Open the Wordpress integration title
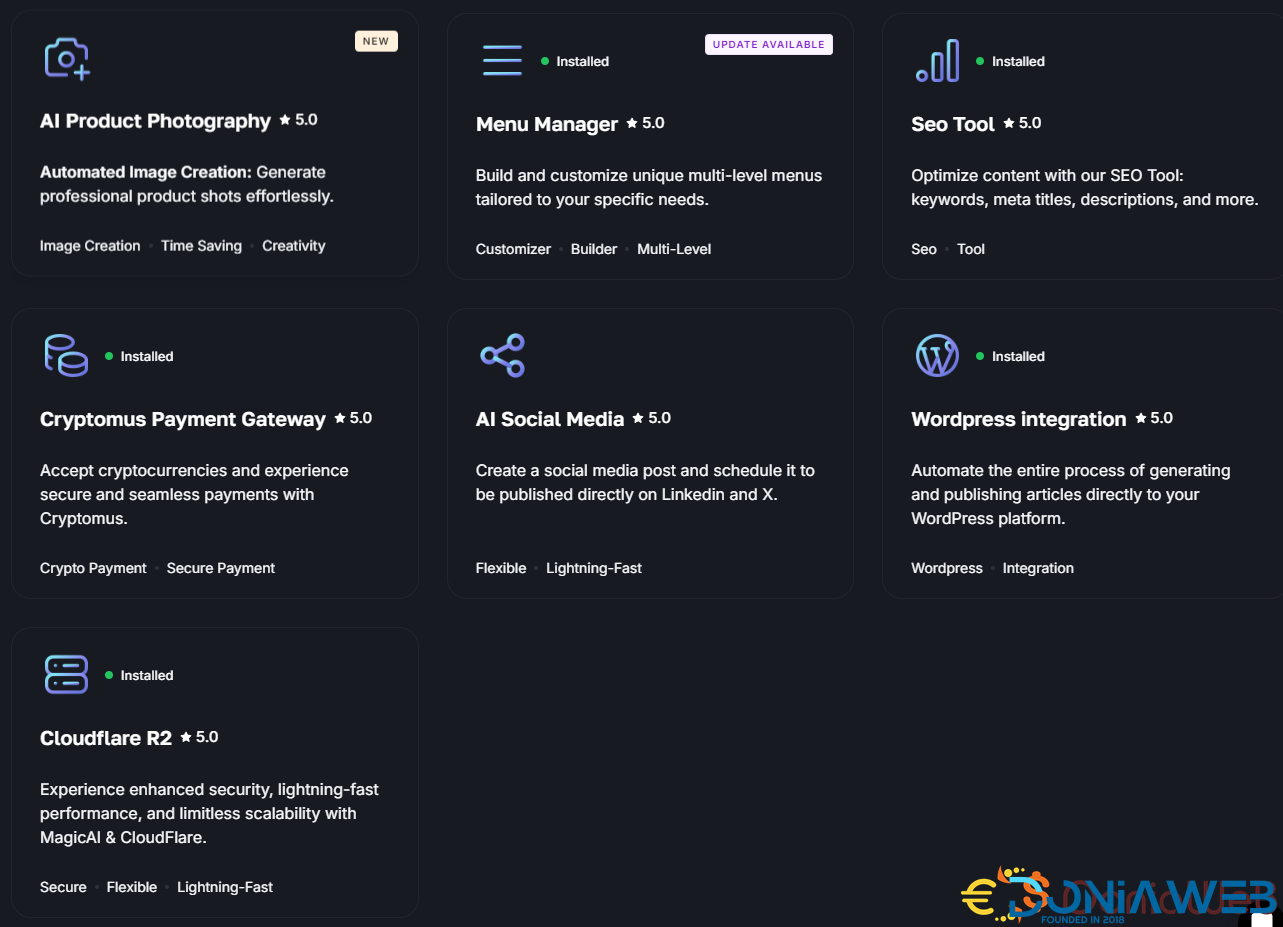 pyautogui.click(x=1018, y=419)
